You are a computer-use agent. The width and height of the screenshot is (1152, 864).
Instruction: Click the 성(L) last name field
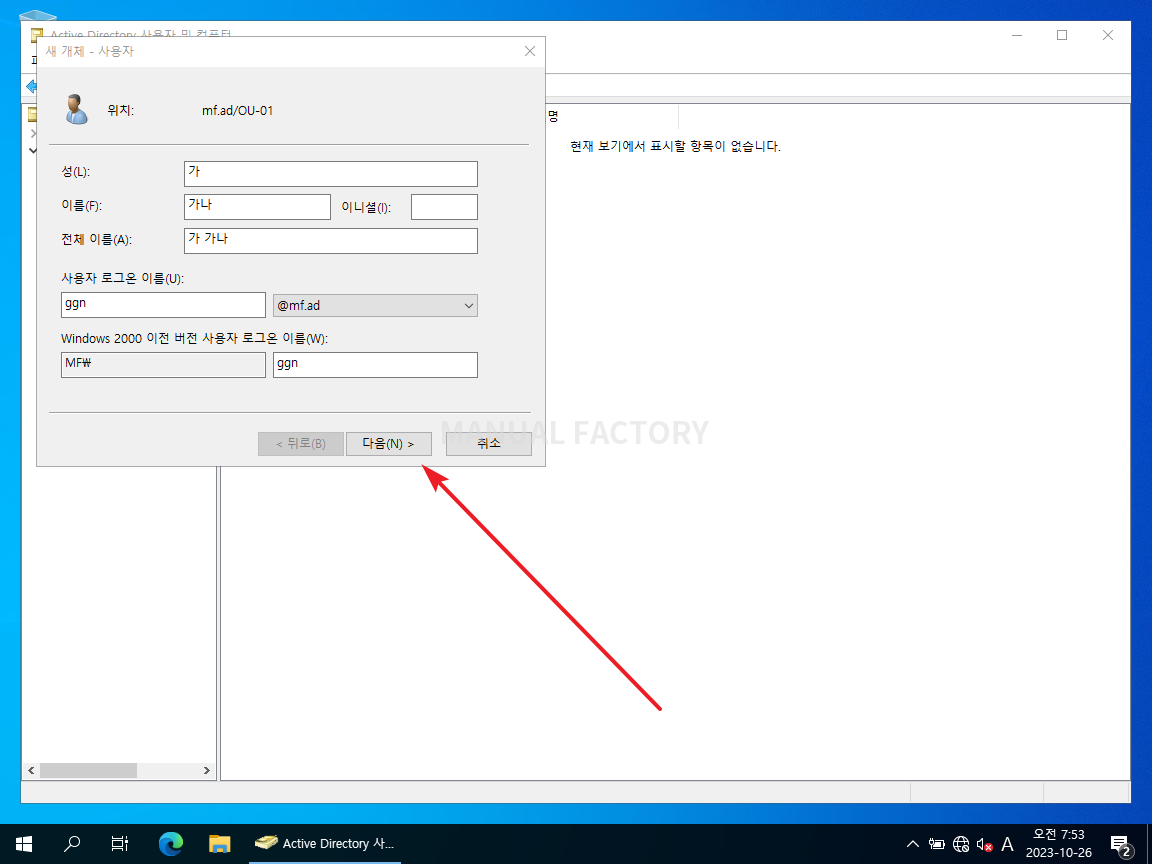pyautogui.click(x=331, y=174)
